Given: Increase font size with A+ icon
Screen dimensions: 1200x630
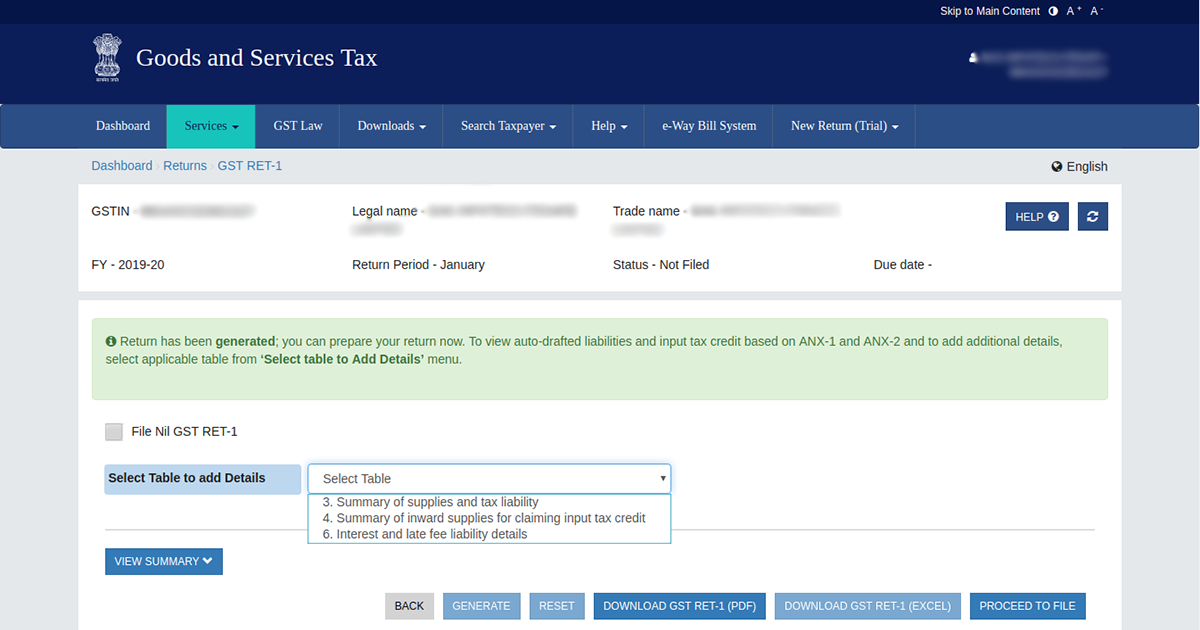Looking at the screenshot, I should pos(1074,11).
